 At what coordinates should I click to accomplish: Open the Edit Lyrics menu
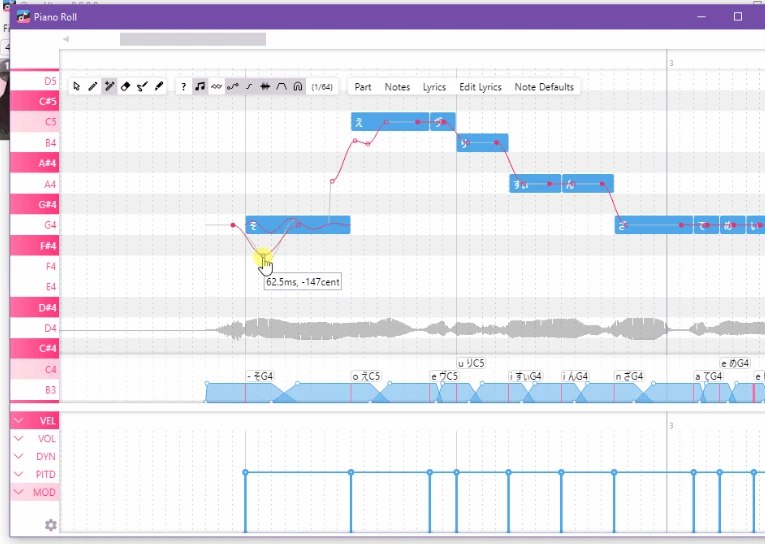[480, 87]
